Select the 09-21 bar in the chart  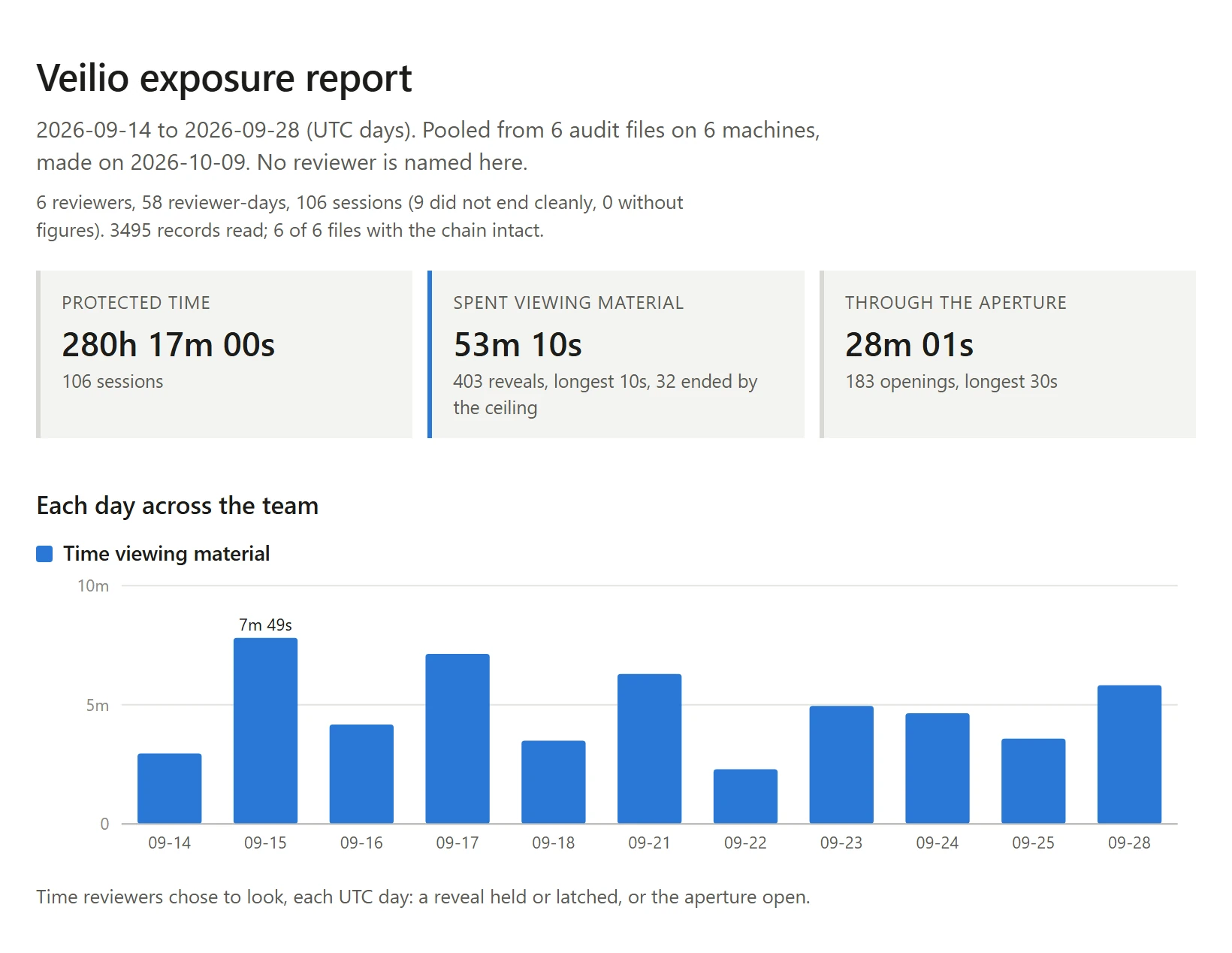[649, 749]
